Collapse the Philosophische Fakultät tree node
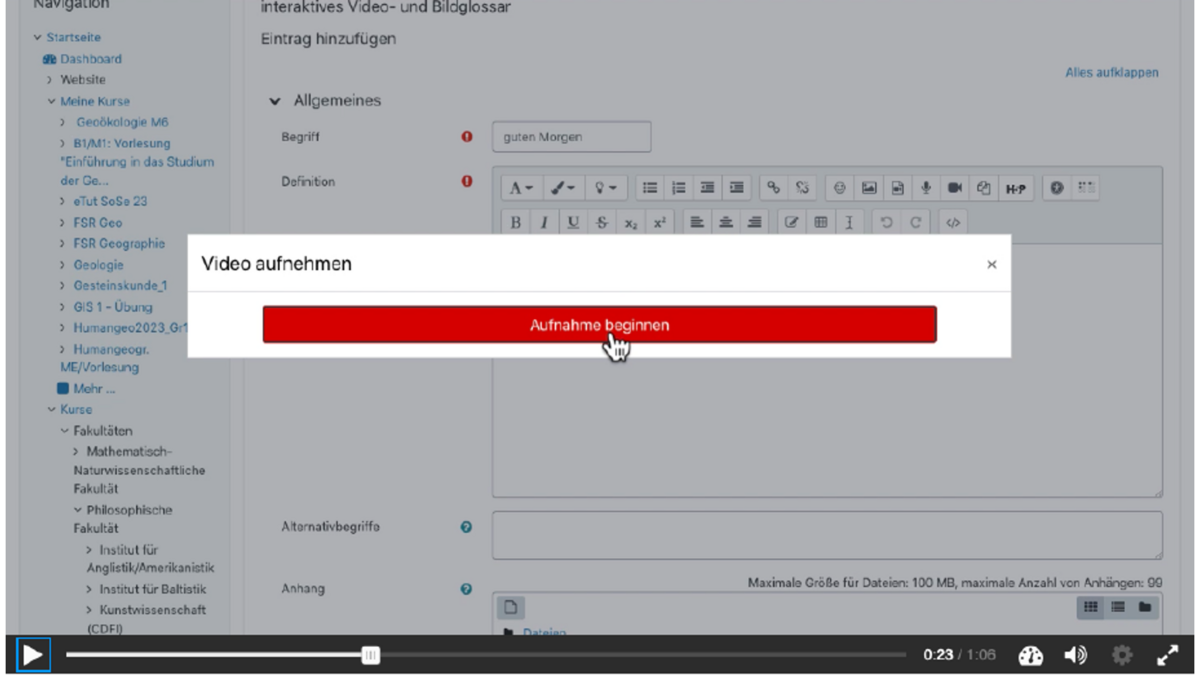The height and width of the screenshot is (675, 1200). coord(78,510)
